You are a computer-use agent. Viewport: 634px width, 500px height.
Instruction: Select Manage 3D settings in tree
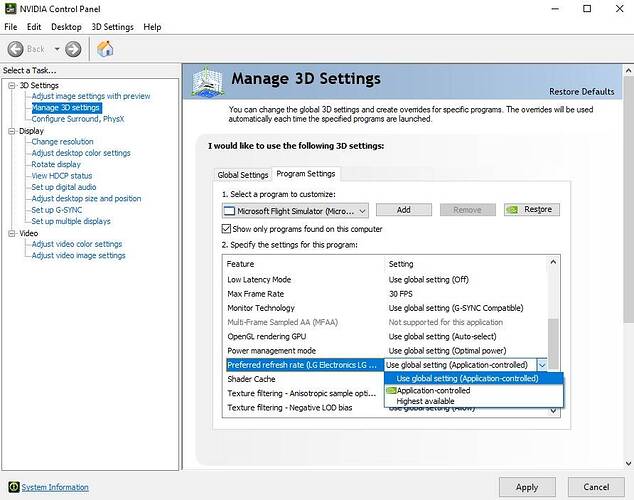click(x=66, y=108)
